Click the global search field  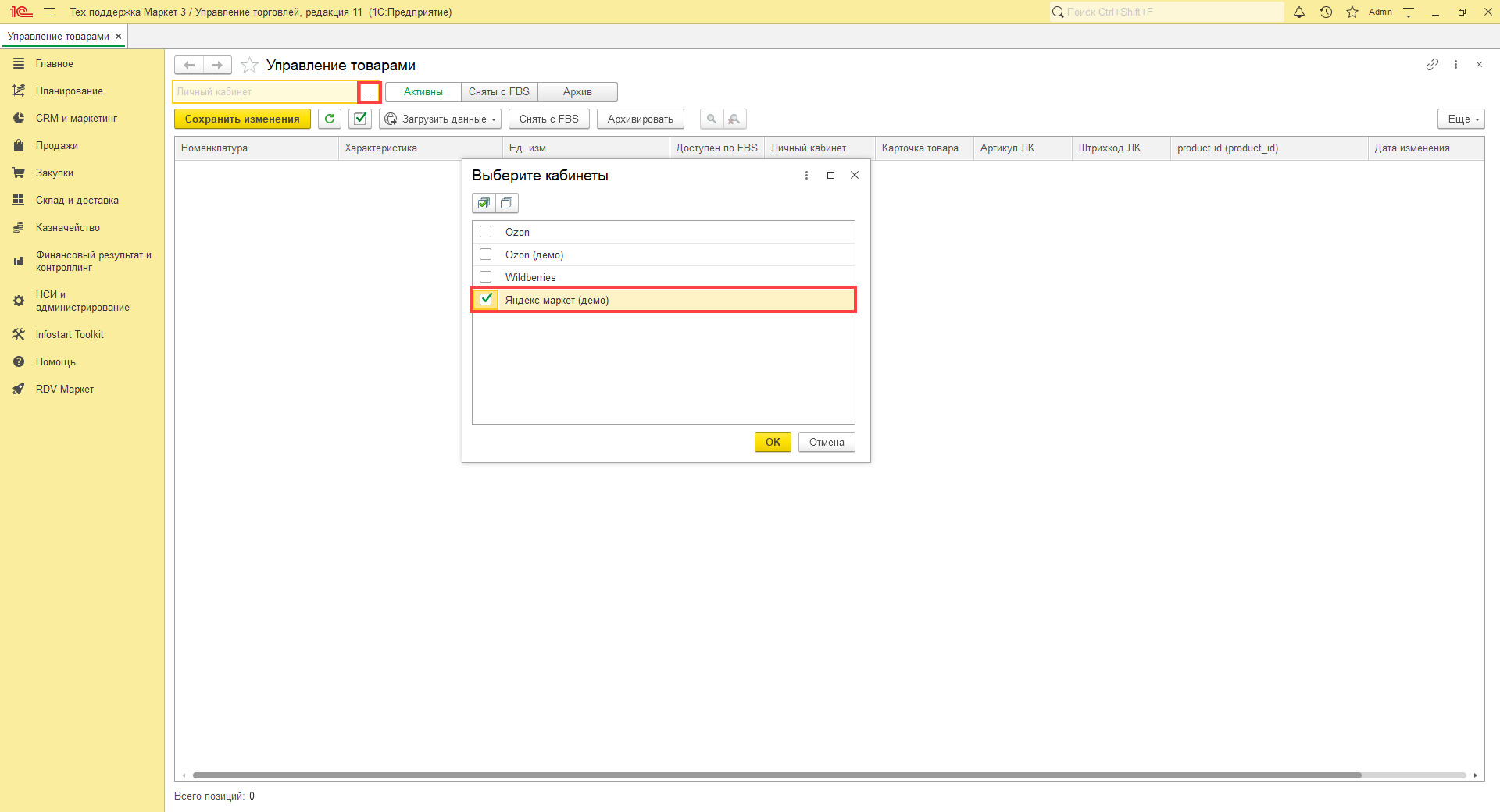point(1166,12)
